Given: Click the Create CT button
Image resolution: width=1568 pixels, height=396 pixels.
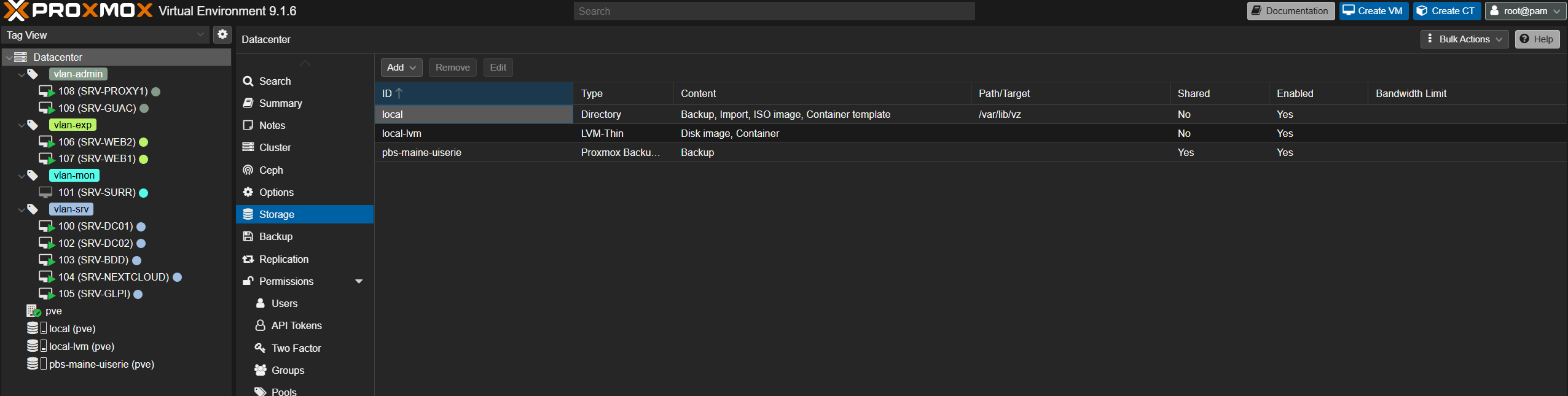Looking at the screenshot, I should pos(1447,11).
